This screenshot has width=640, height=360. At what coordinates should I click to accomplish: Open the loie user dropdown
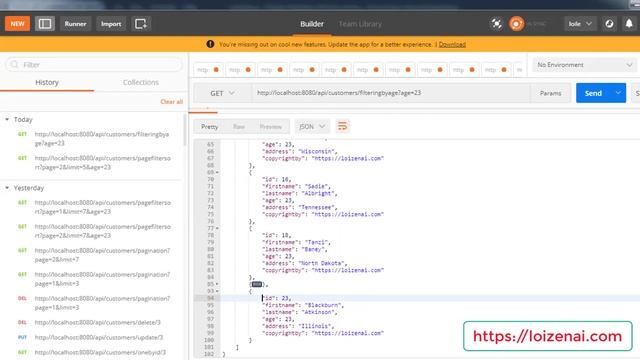click(x=580, y=24)
